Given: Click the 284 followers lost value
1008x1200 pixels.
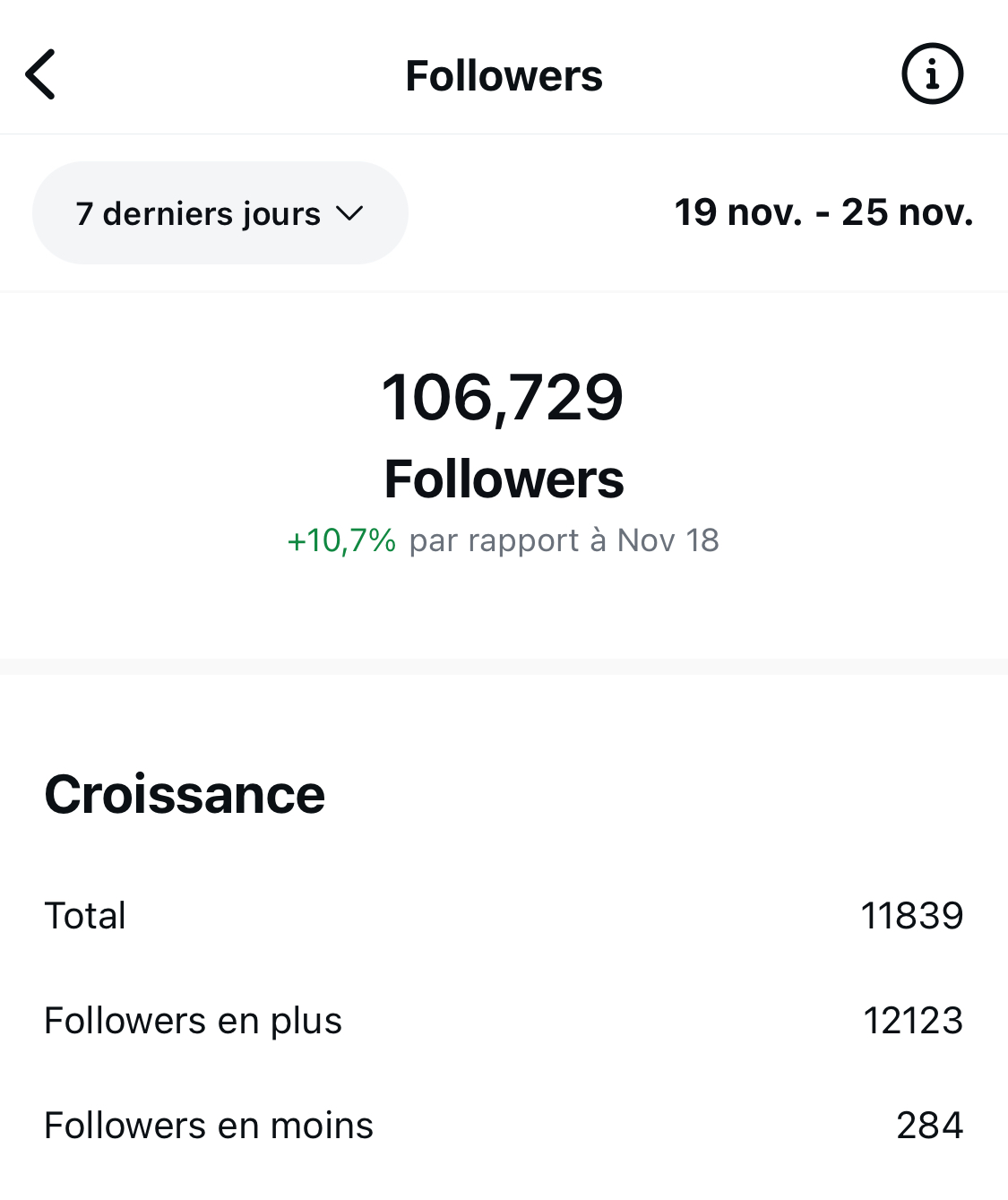Looking at the screenshot, I should (x=929, y=1126).
